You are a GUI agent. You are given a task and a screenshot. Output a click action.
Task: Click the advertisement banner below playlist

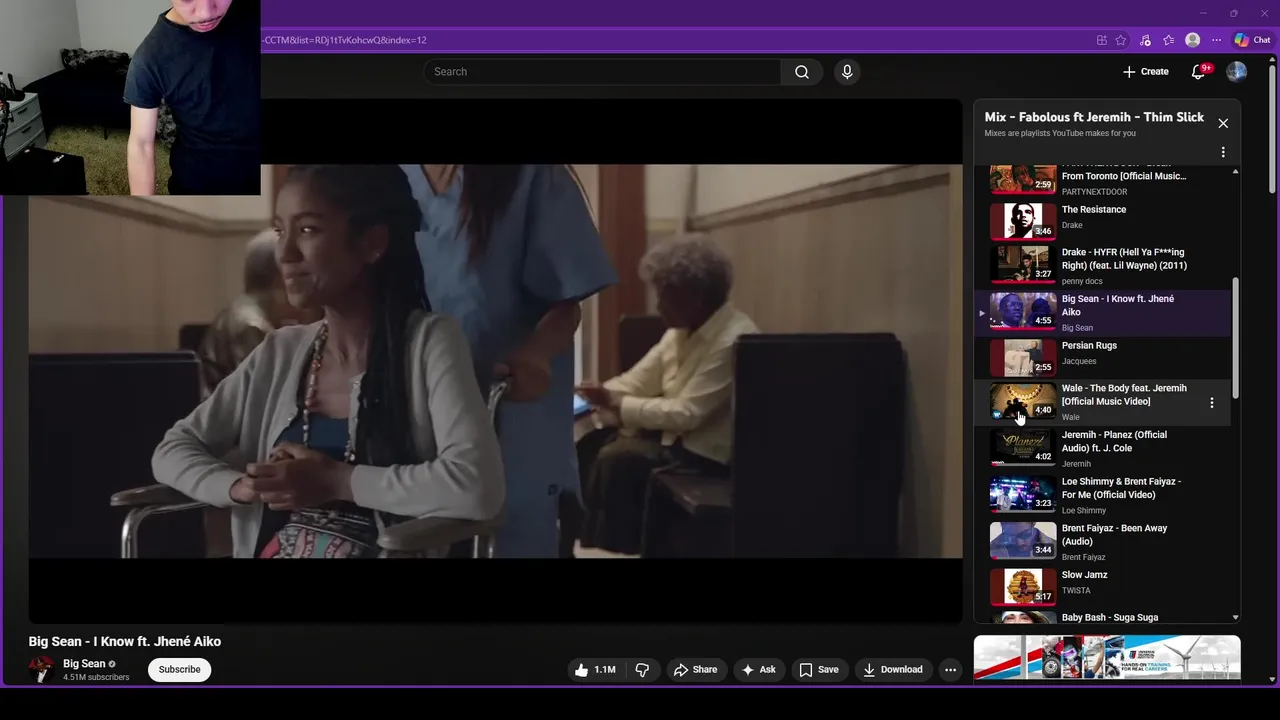[x=1107, y=659]
